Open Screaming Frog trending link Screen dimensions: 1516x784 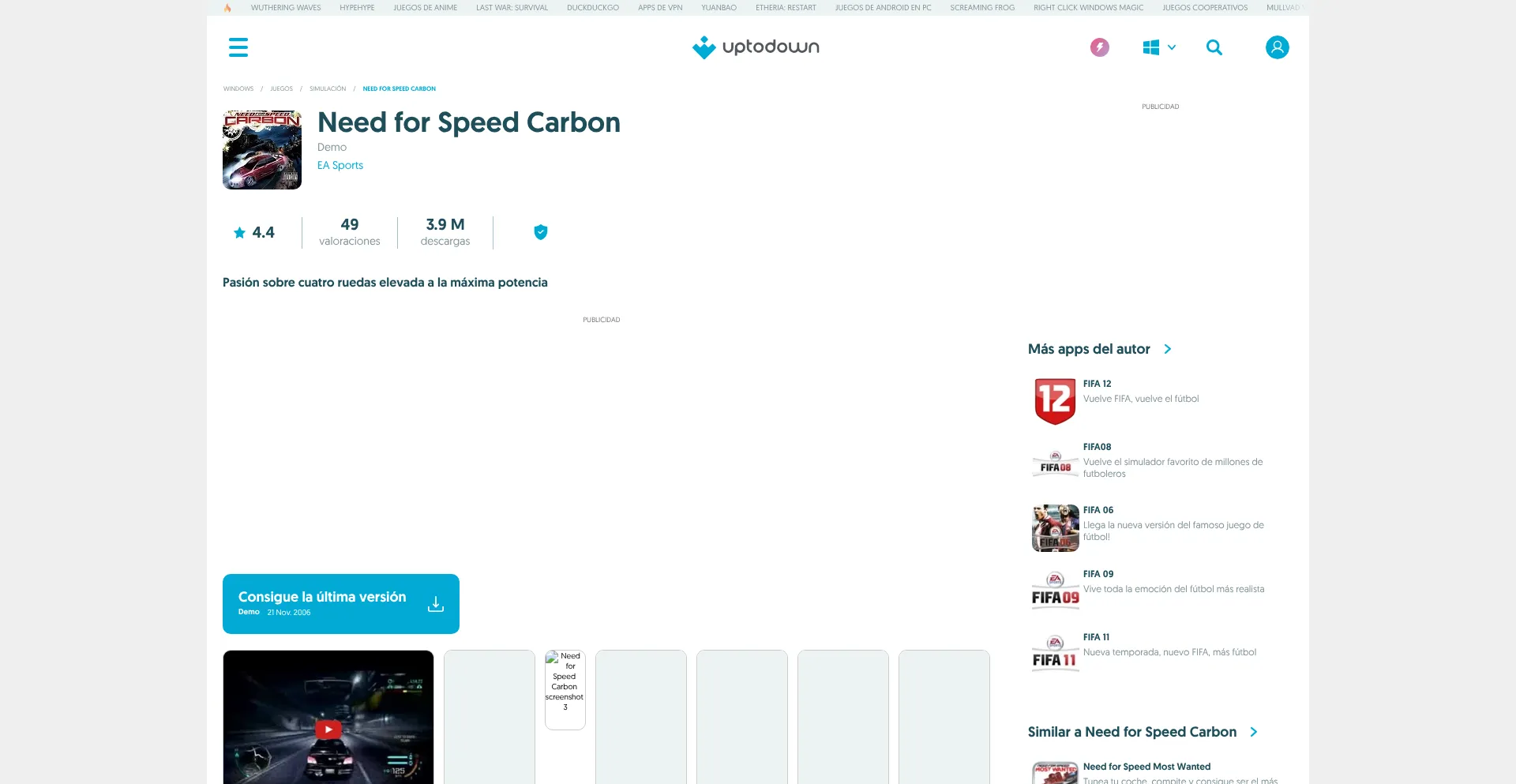(982, 8)
